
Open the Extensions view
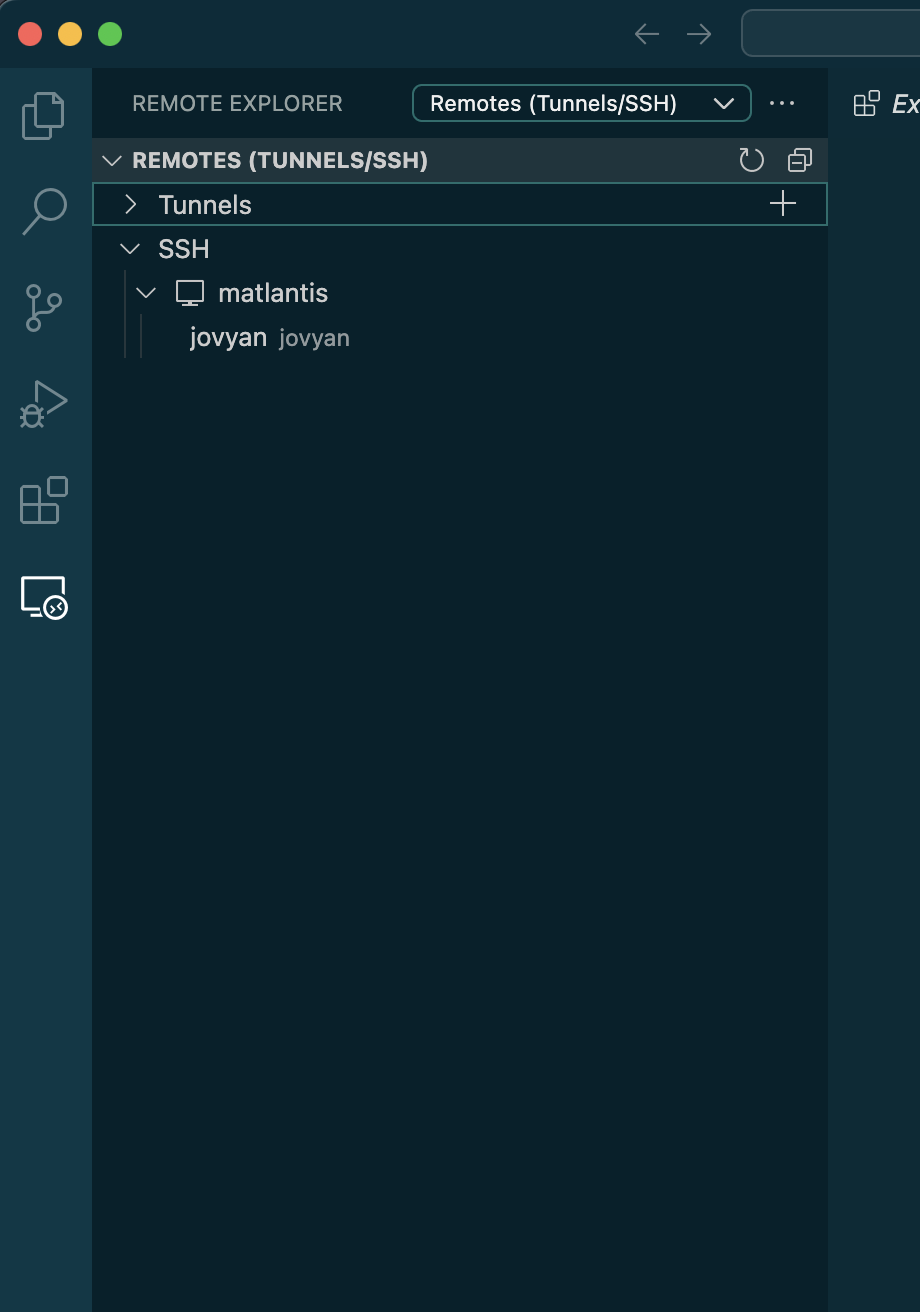[44, 500]
